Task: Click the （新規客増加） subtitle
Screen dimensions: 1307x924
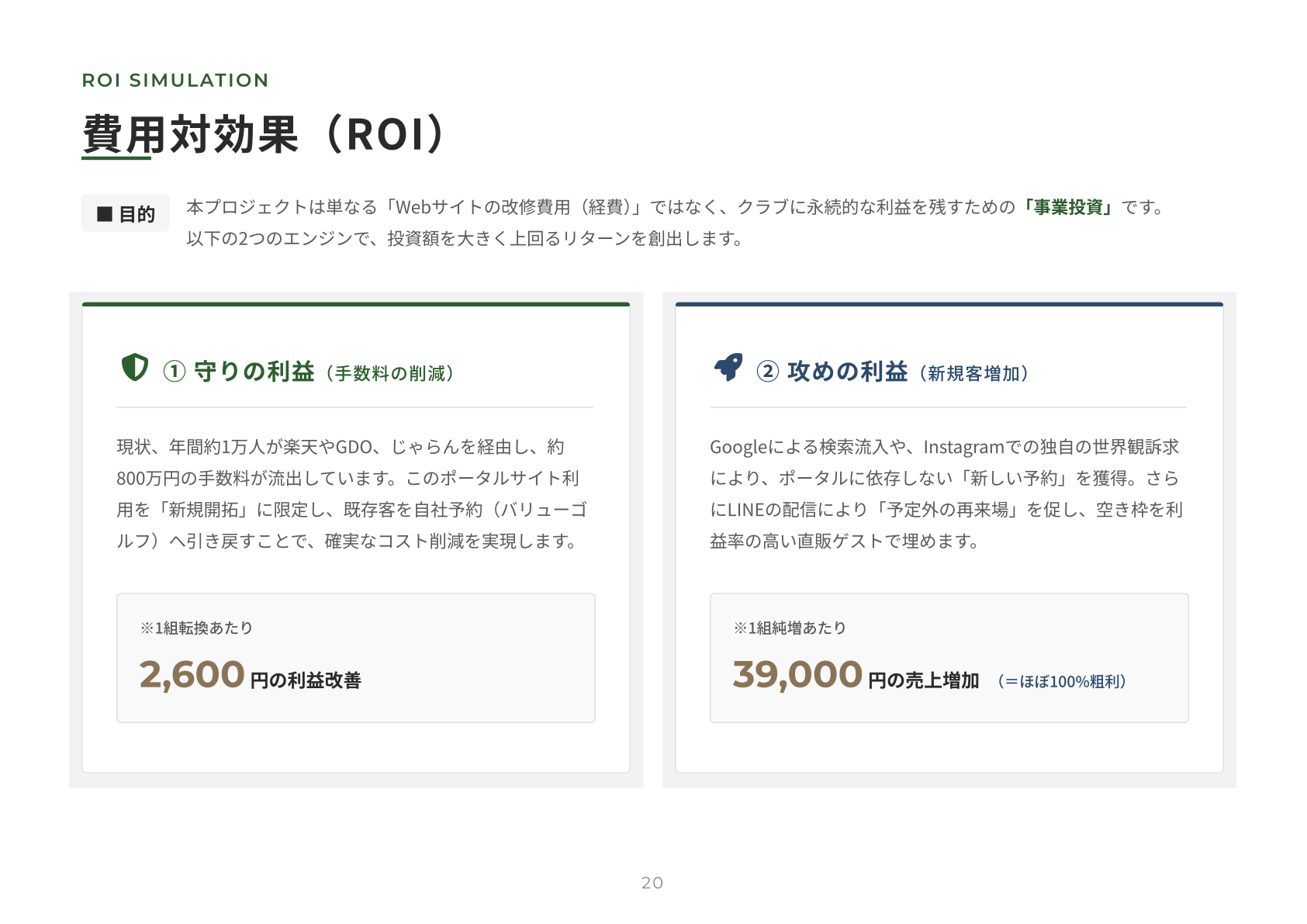Action: coord(974,374)
